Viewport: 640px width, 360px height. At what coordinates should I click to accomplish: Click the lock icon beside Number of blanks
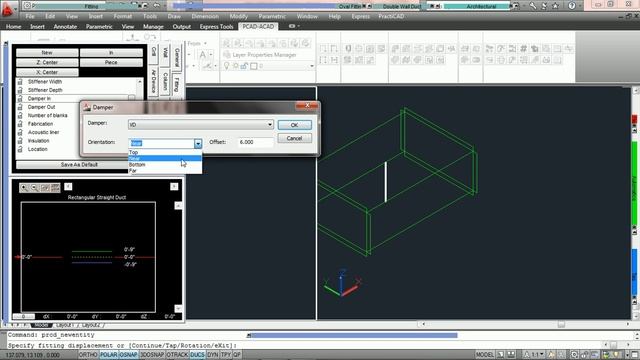(20, 116)
